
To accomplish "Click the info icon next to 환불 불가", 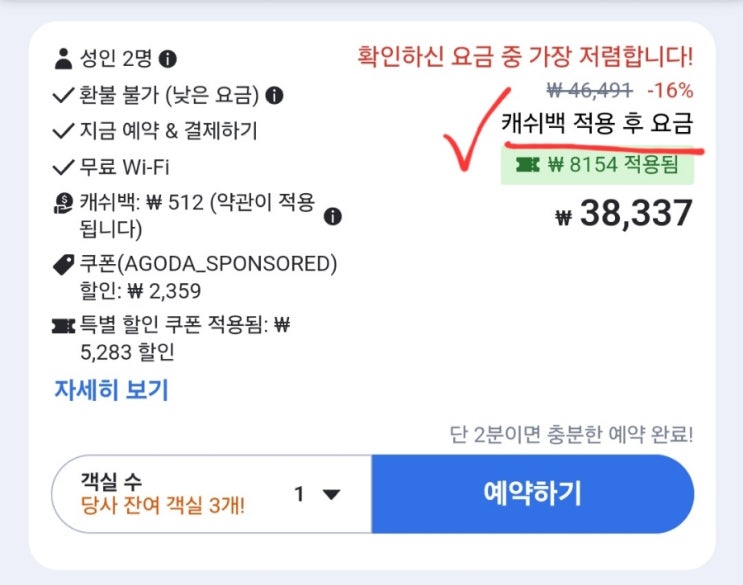I will (274, 96).
